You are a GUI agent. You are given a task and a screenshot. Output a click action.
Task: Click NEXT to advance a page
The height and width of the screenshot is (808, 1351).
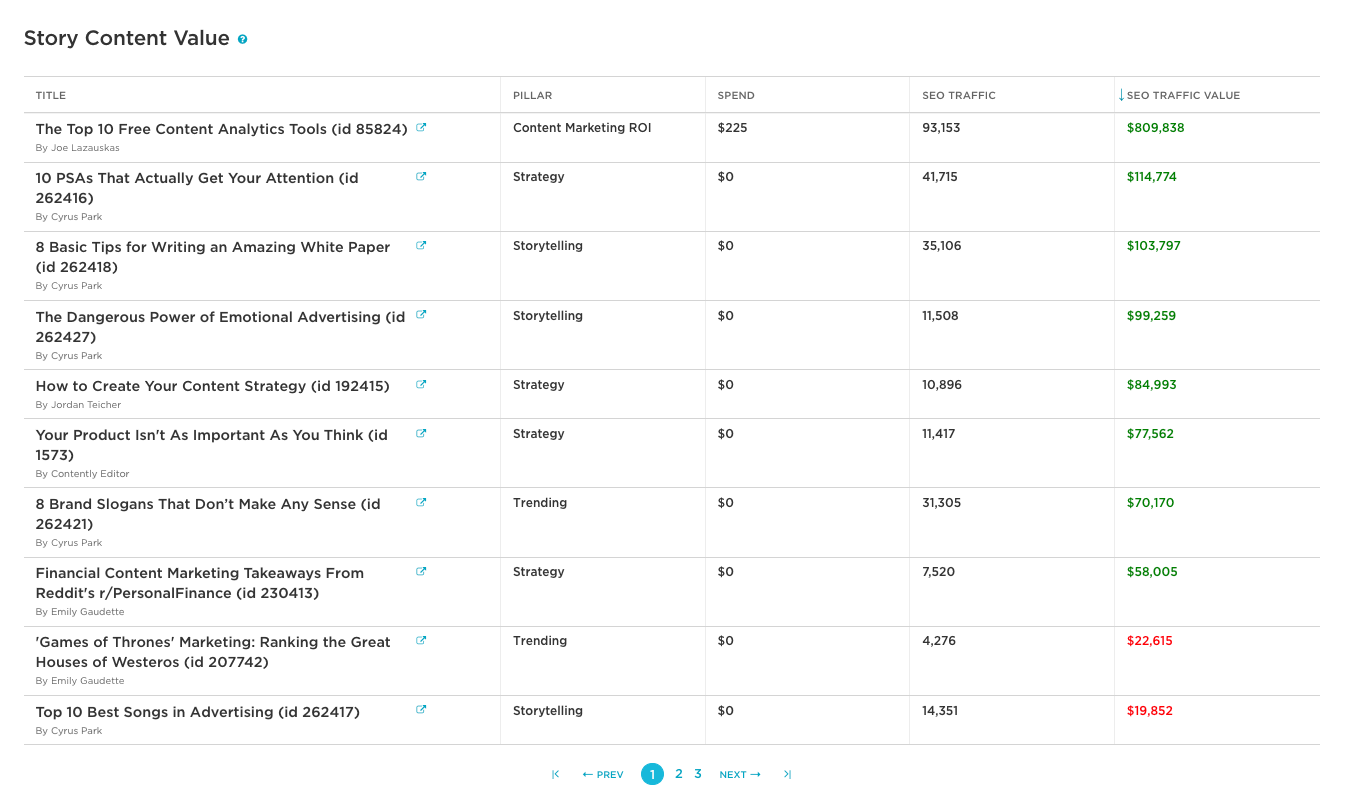point(739,773)
